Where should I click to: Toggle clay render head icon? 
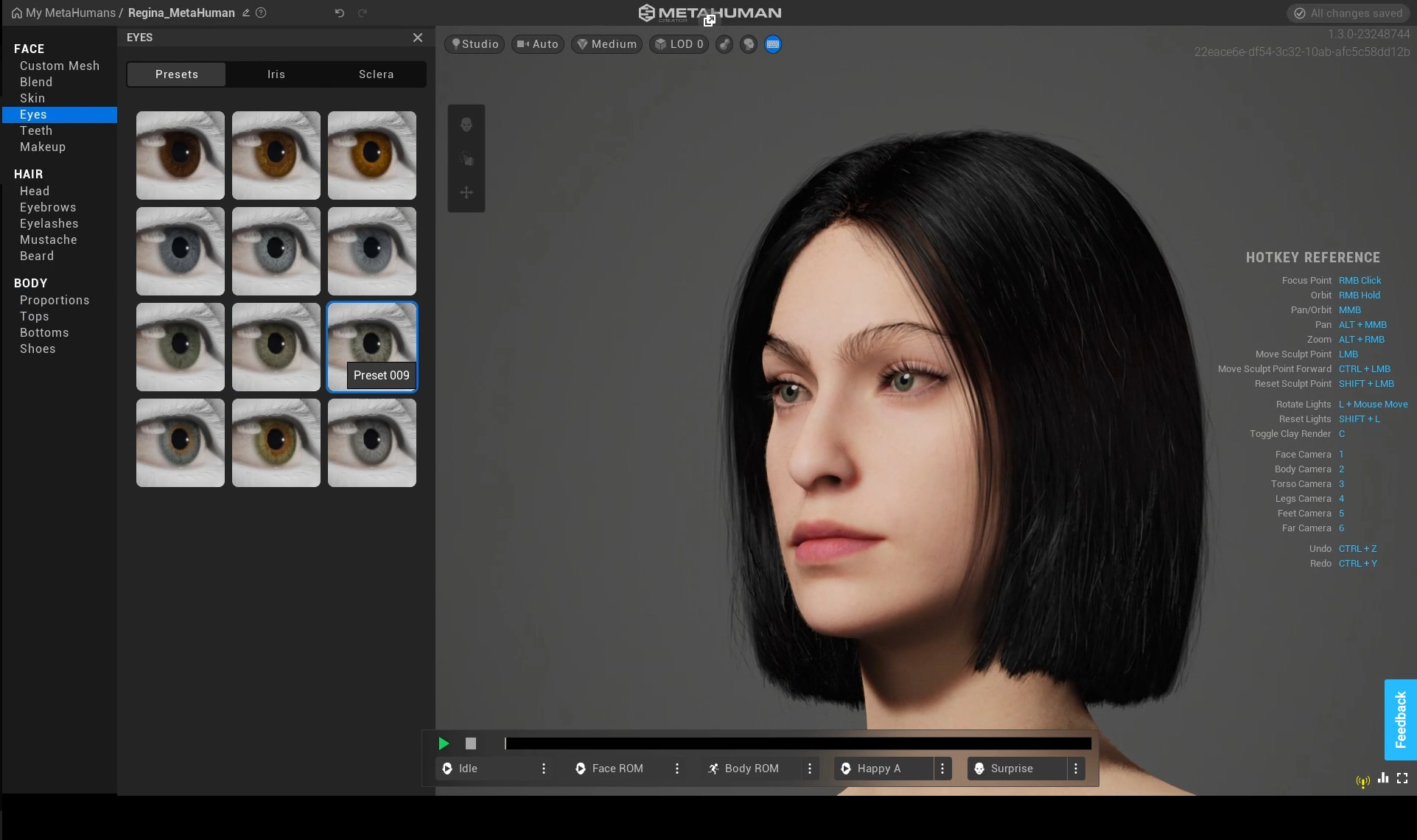(x=749, y=44)
